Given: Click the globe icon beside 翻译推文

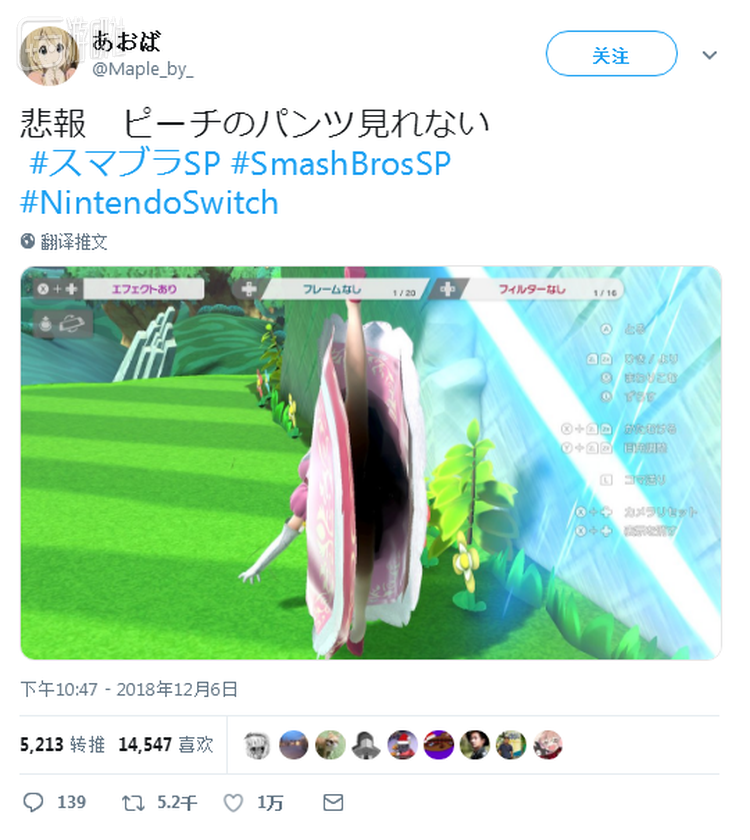Looking at the screenshot, I should tap(28, 242).
